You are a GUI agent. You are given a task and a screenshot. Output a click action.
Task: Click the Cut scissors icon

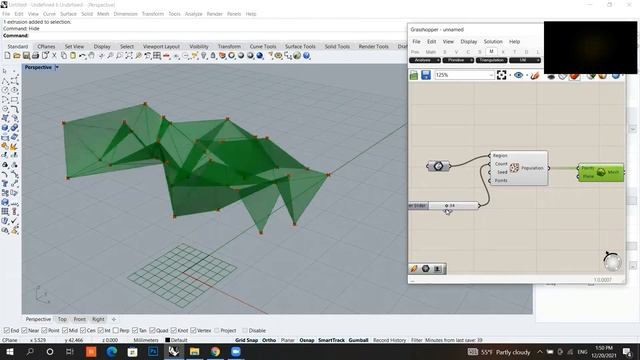point(54,56)
